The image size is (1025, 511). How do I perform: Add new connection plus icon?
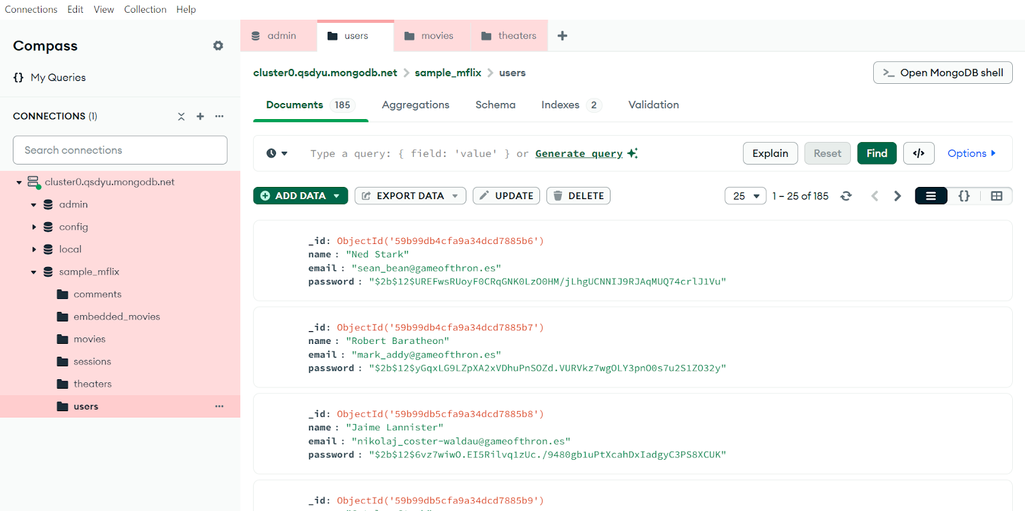[201, 116]
